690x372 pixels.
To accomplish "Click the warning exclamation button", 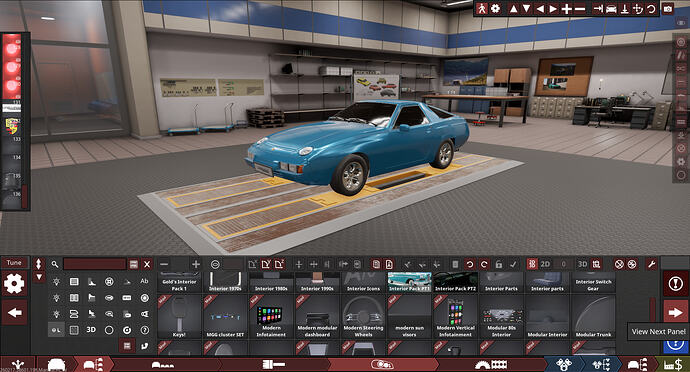I will pos(675,284).
